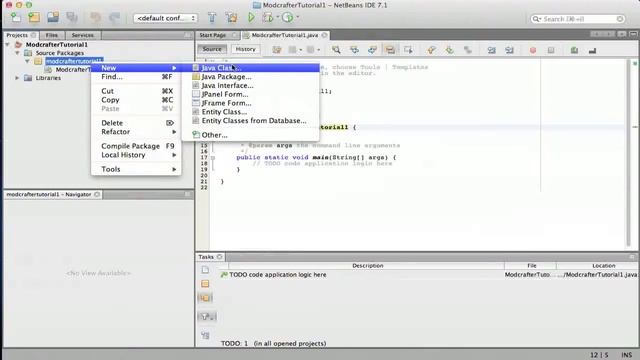
Task: Collapse the ModcrafterTutorial1 project node
Action: point(8,44)
